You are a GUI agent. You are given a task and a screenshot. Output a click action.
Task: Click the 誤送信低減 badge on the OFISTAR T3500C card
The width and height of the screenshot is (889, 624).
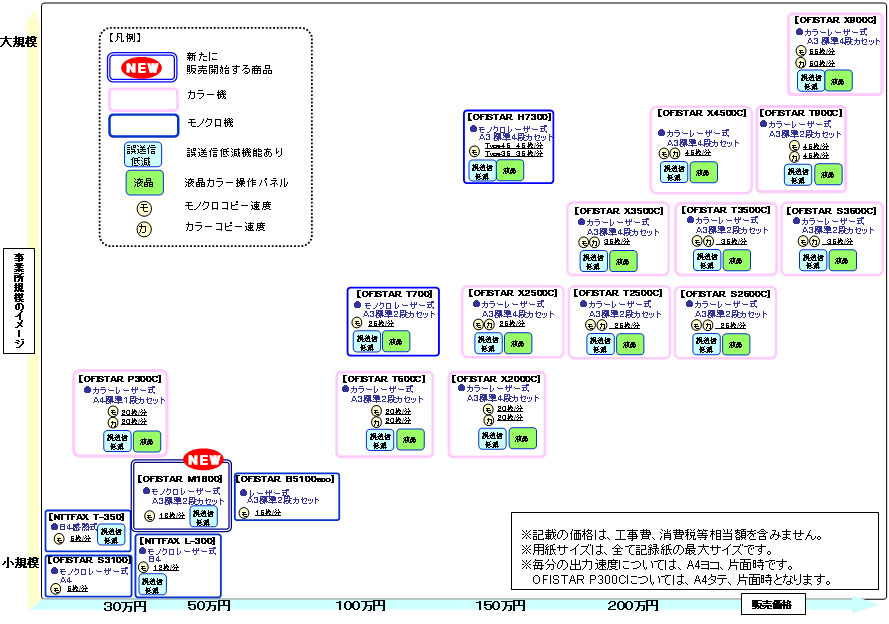click(x=707, y=261)
